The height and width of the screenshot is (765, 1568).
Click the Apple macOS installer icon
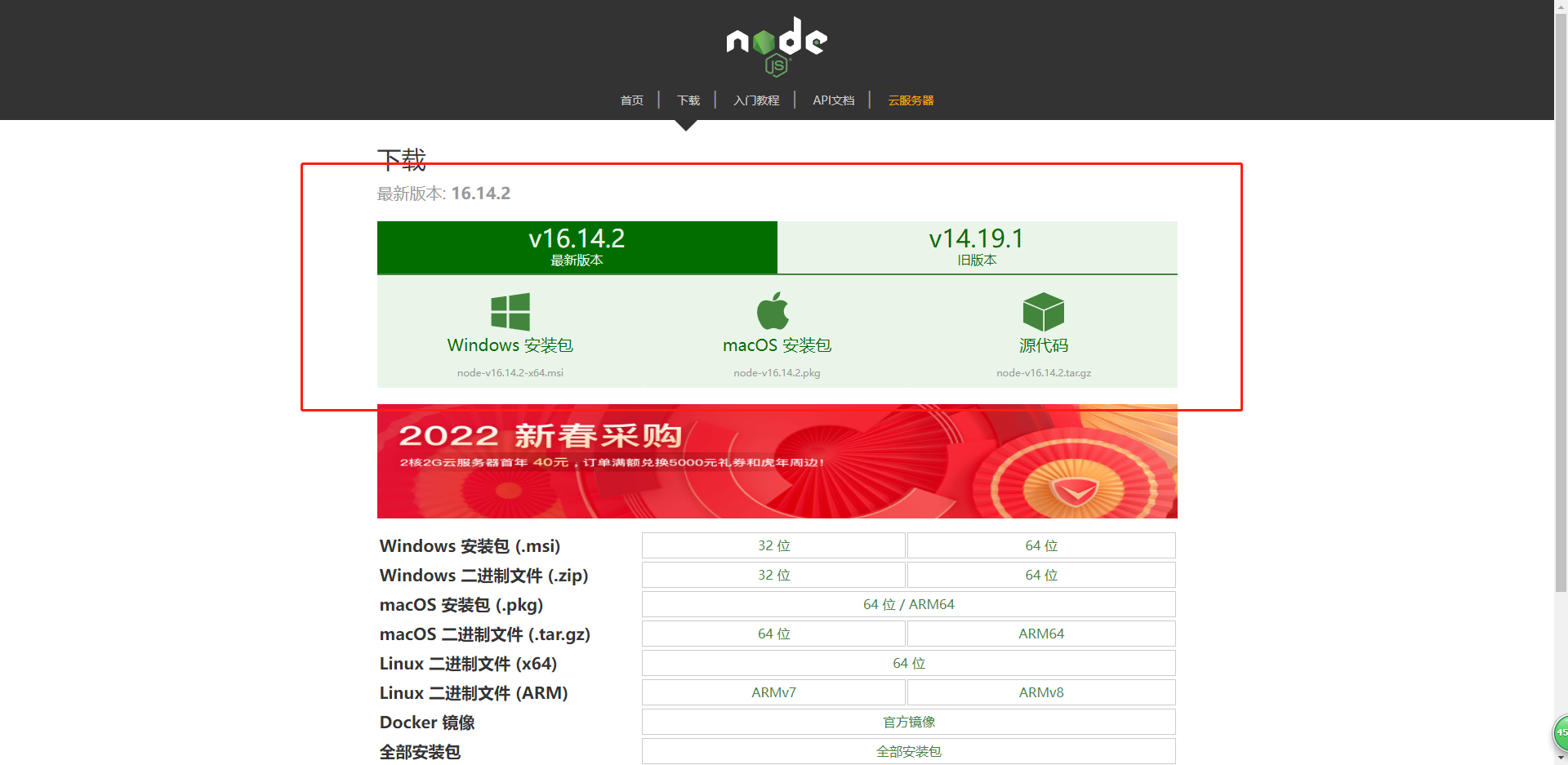[x=773, y=311]
